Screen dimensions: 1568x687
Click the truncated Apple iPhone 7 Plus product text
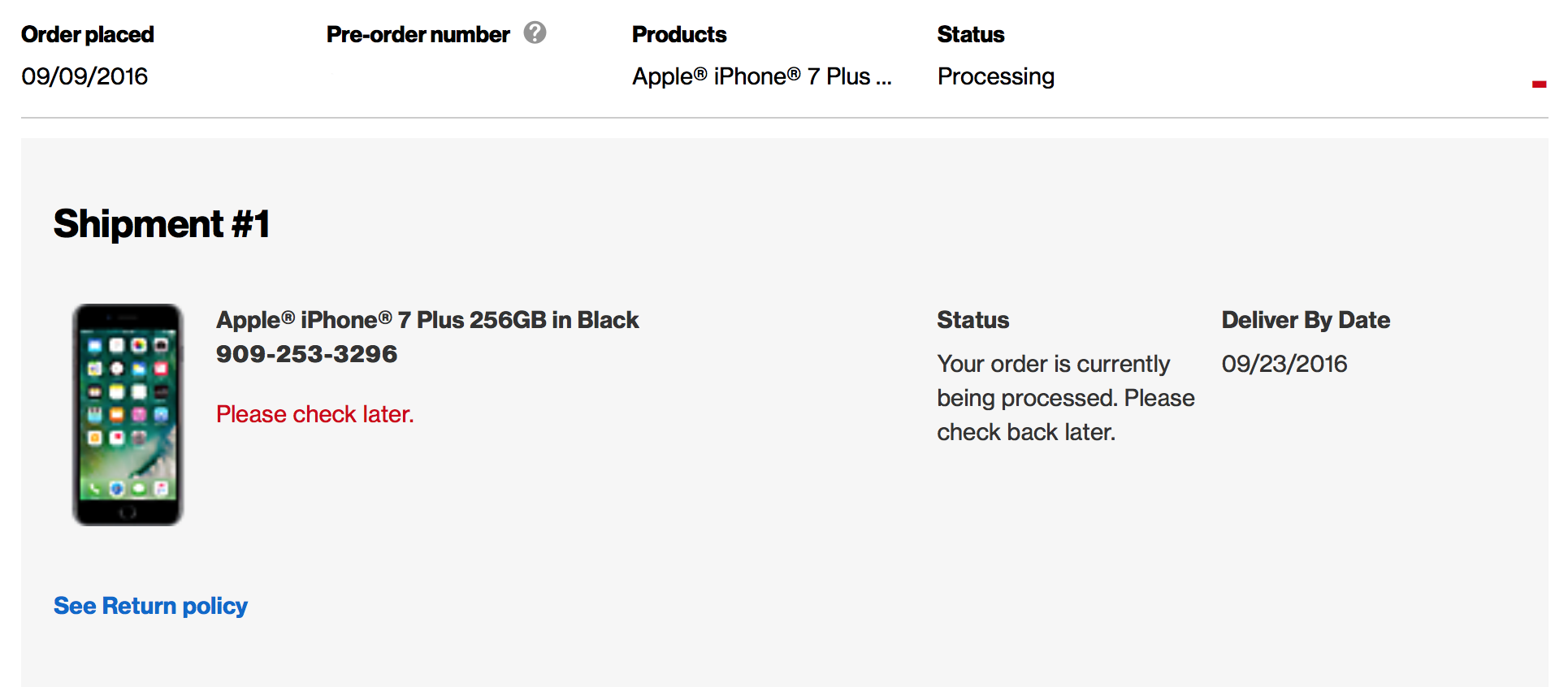pos(761,76)
